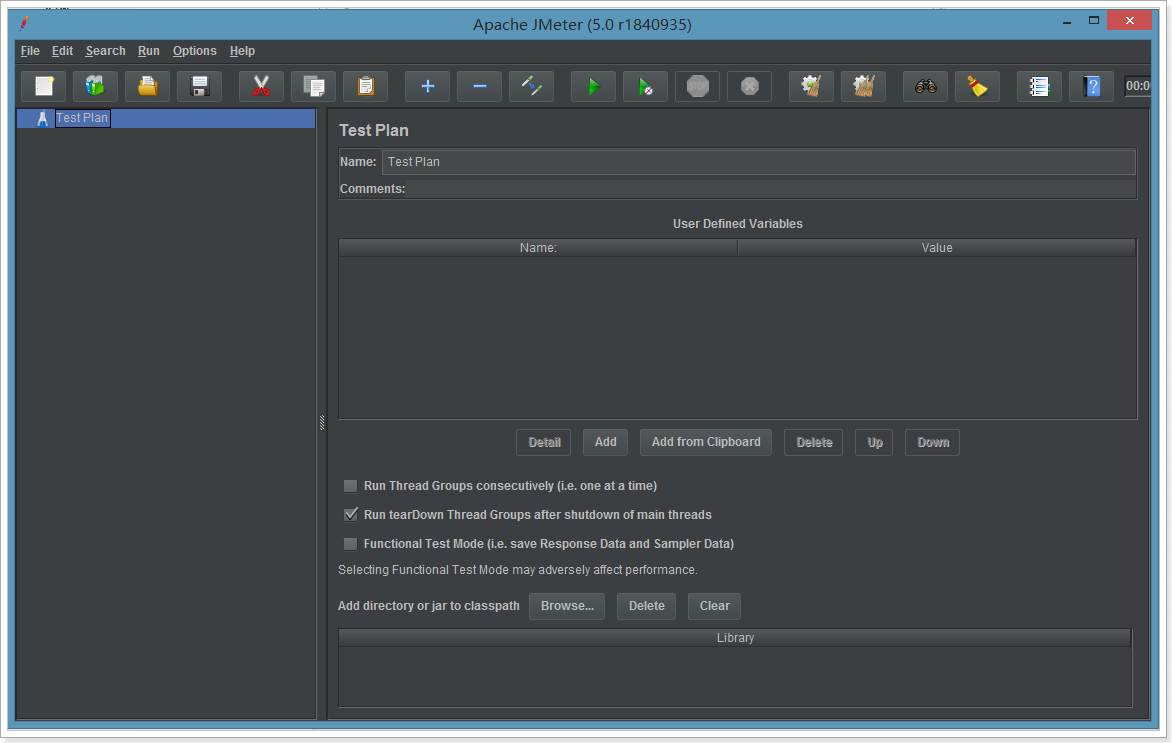Open the Templates toolbar icon

[96, 87]
